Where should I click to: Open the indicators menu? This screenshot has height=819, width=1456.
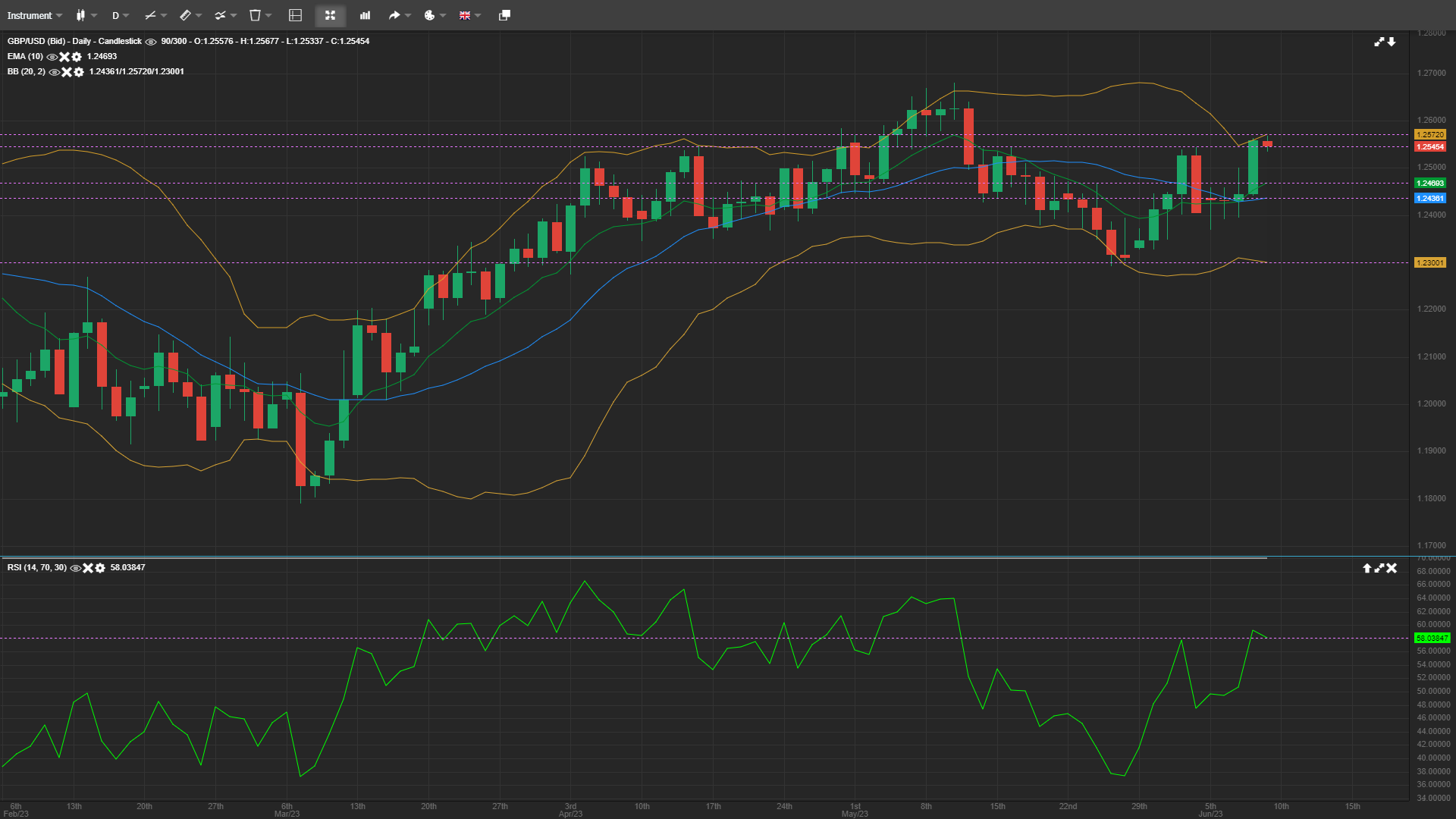pos(221,15)
